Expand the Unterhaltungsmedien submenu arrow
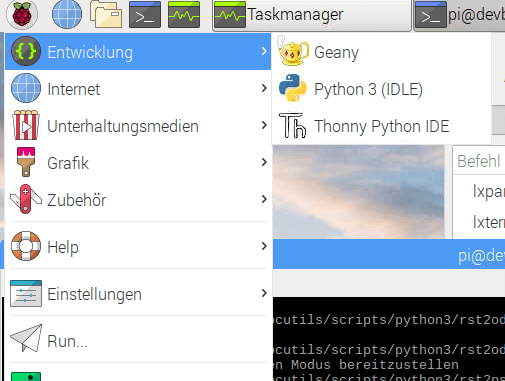The width and height of the screenshot is (505, 381). click(x=264, y=125)
